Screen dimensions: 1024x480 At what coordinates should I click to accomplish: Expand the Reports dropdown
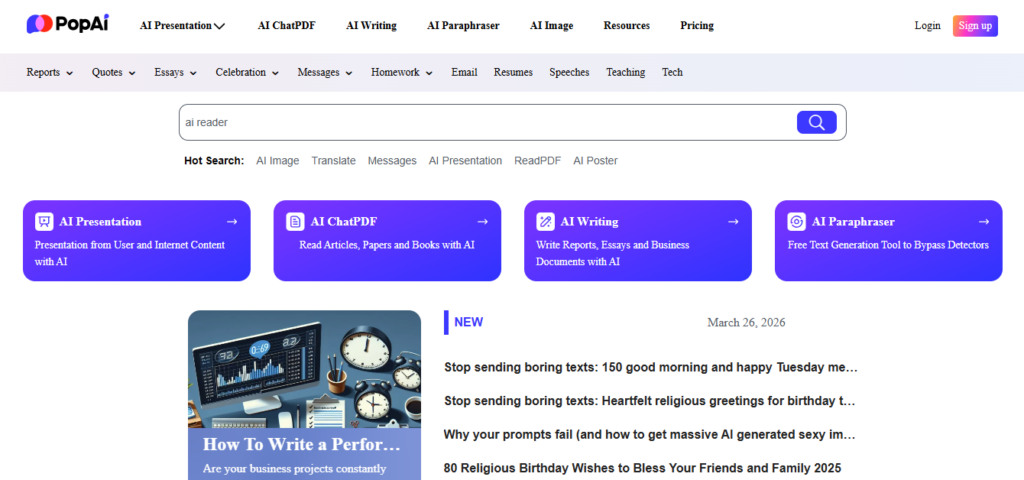[69, 73]
